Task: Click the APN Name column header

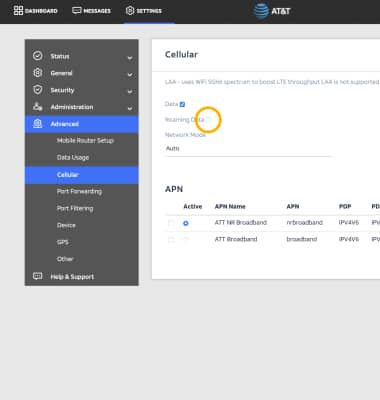Action: [x=230, y=206]
